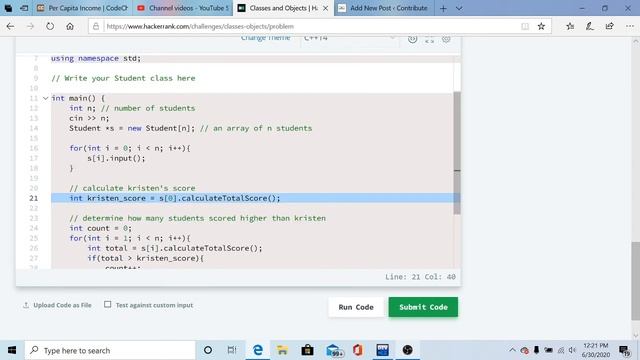The width and height of the screenshot is (640, 360).
Task: Click the 'int count = 0;' line
Action: pos(100,228)
